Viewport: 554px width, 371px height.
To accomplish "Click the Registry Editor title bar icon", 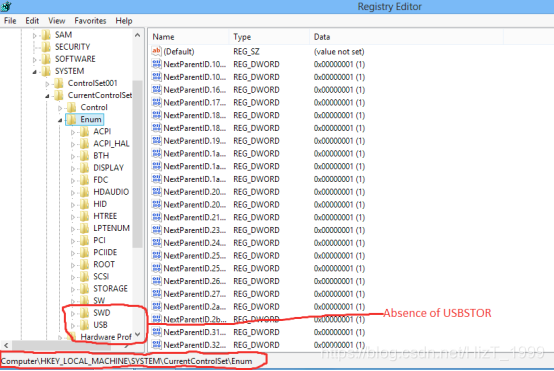I will (6, 6).
